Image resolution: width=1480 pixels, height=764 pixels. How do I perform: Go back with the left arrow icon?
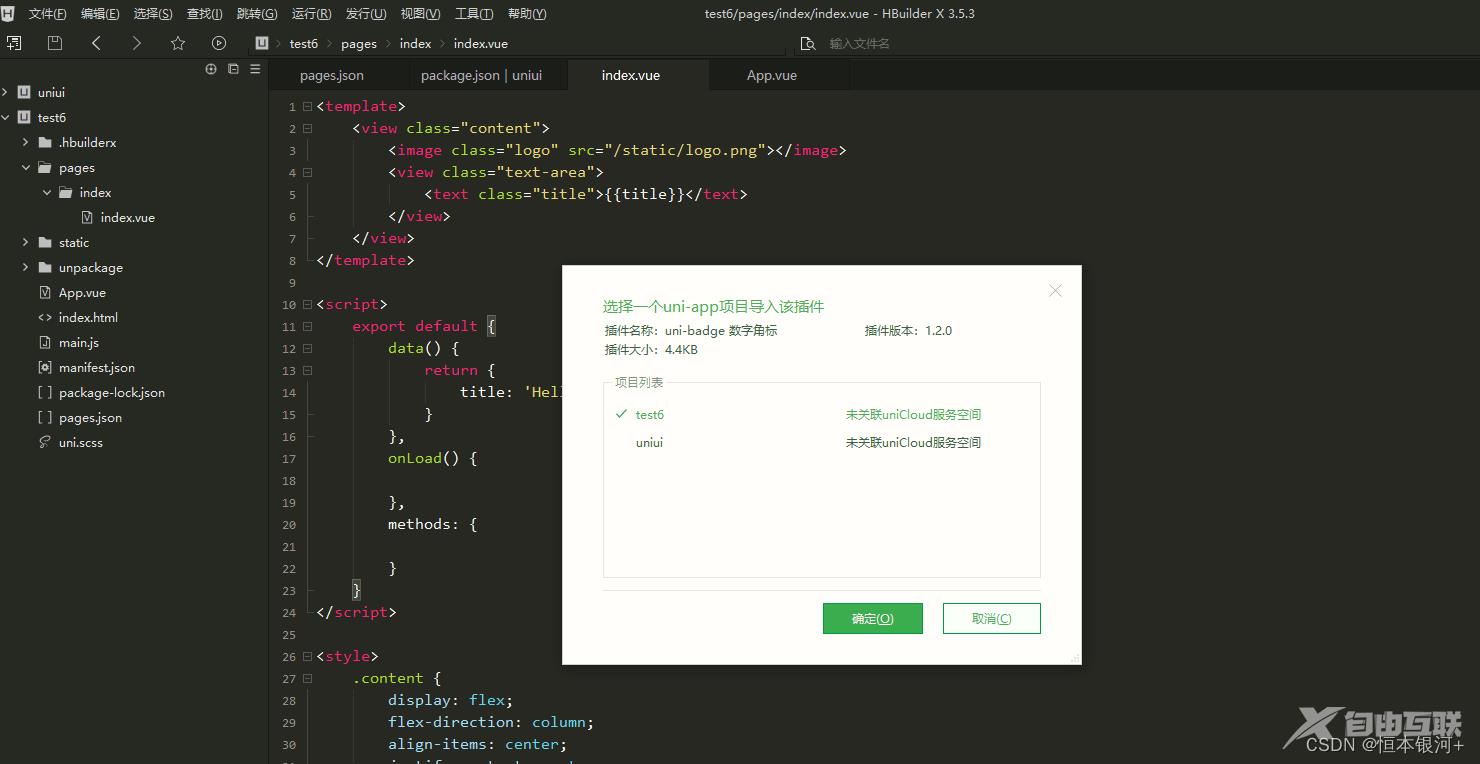click(96, 43)
